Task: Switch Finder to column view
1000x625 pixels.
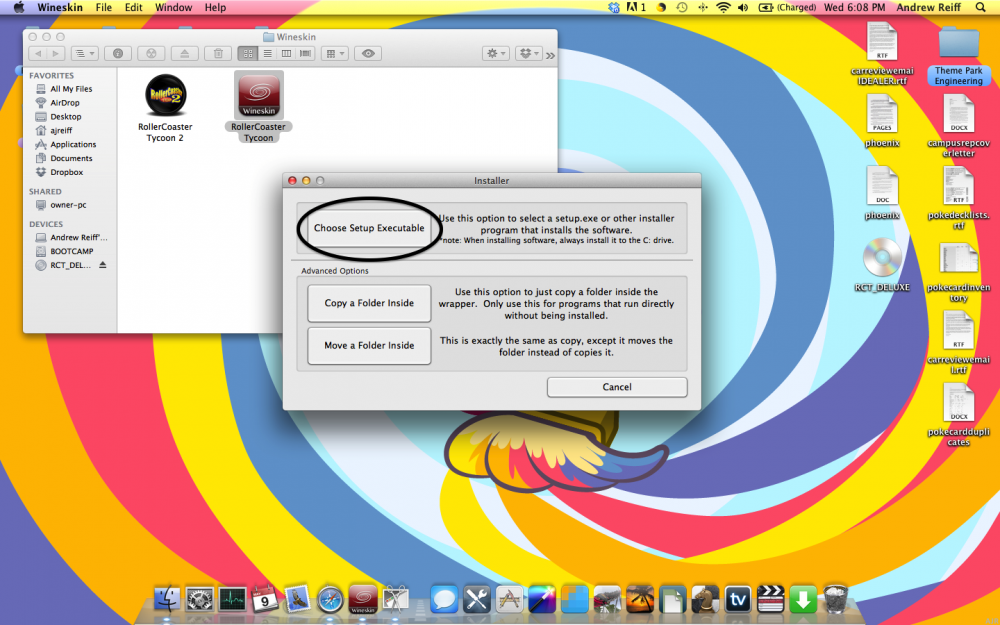Action: 286,53
